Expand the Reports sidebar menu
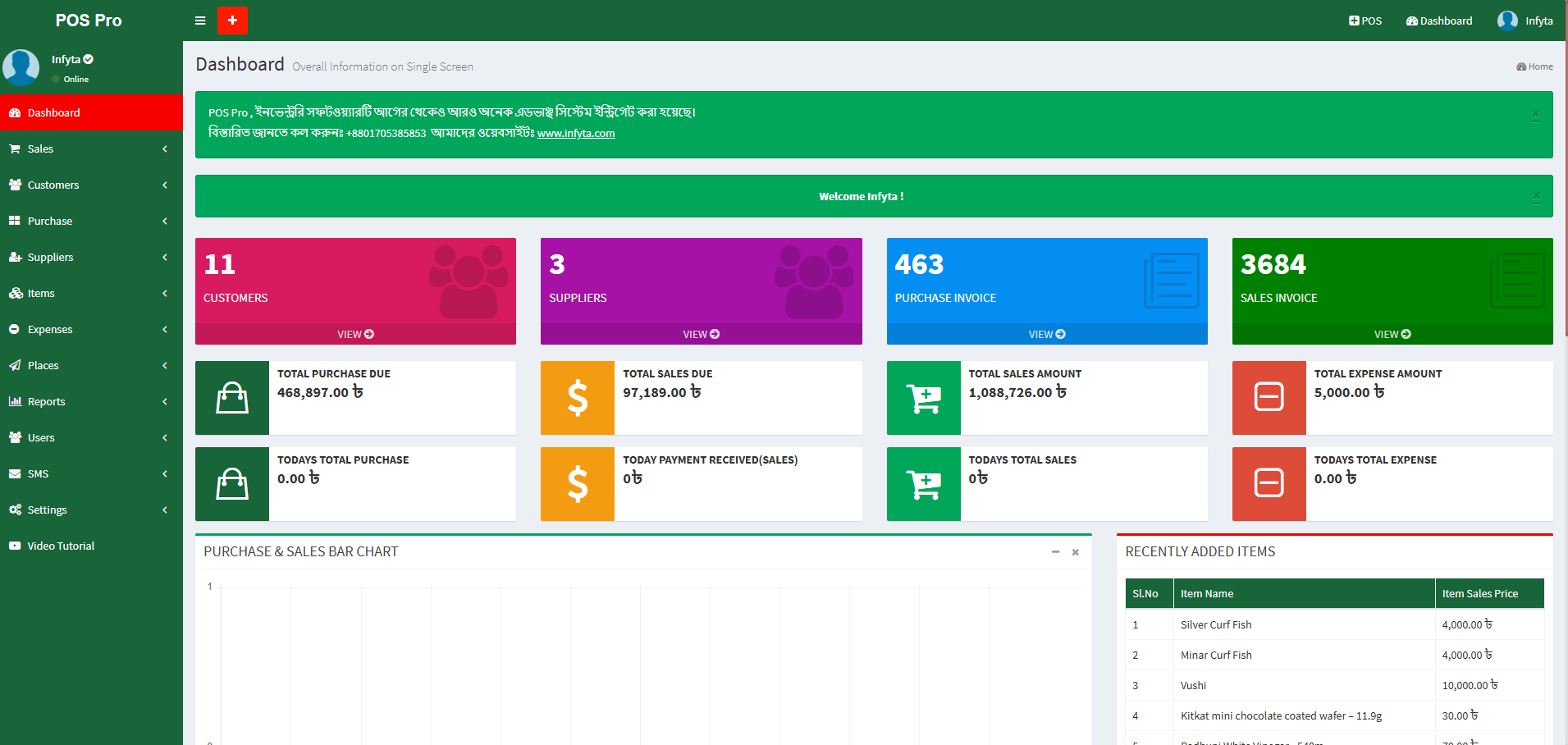The height and width of the screenshot is (745, 1568). [46, 401]
